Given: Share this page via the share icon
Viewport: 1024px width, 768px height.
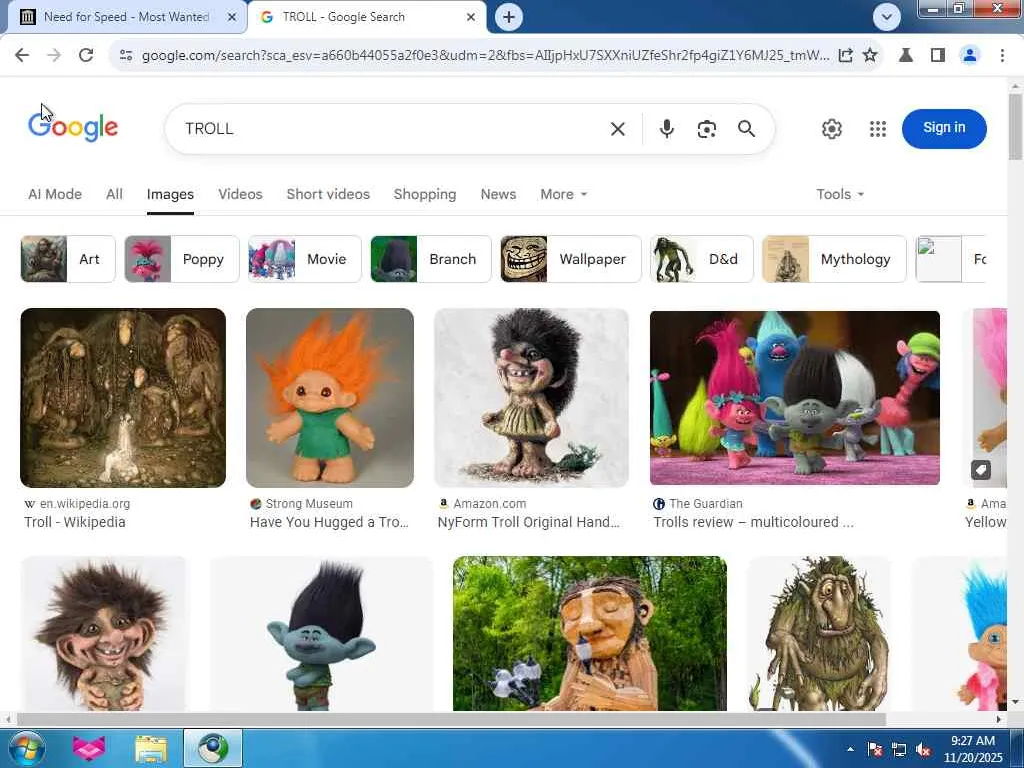Looking at the screenshot, I should click(845, 56).
